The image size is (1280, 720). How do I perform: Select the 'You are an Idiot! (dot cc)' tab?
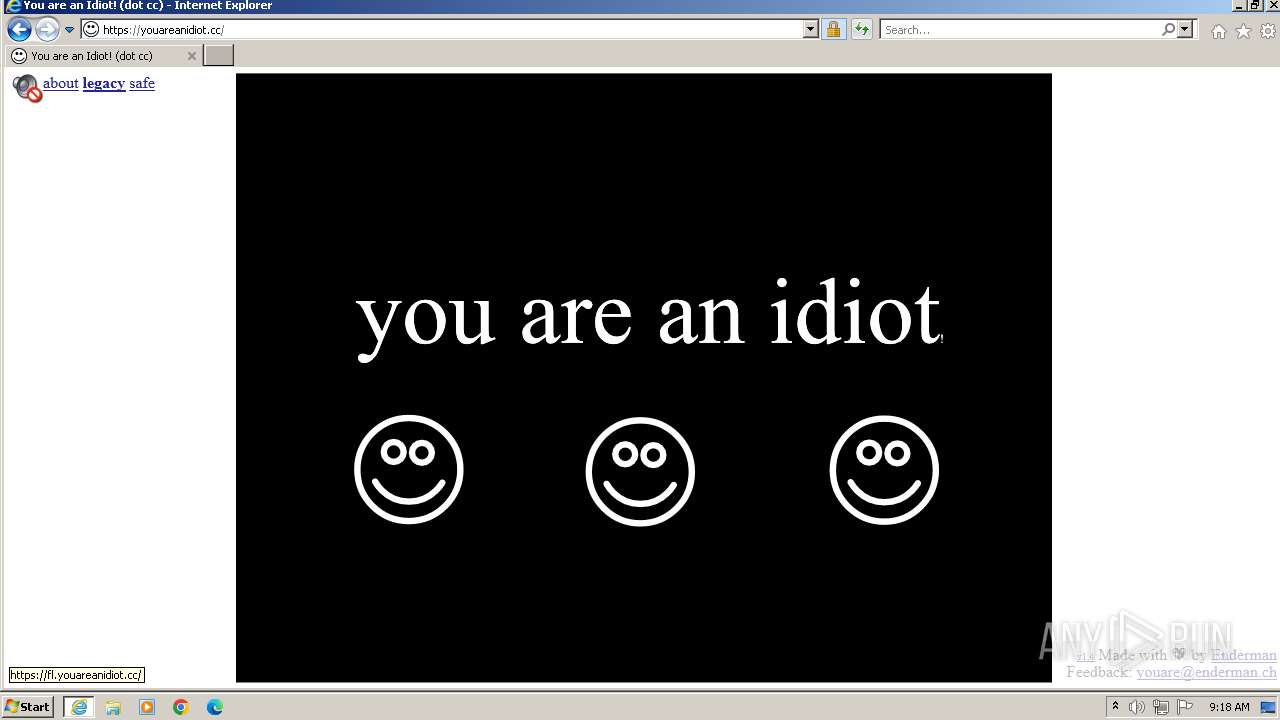coord(103,56)
